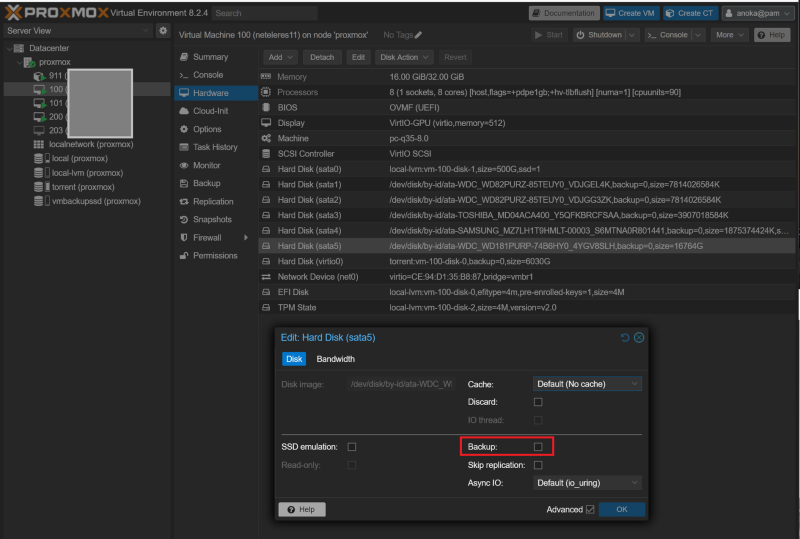Open vmbackupssd (proxmox) storage
This screenshot has width=800, height=539.
click(x=96, y=201)
